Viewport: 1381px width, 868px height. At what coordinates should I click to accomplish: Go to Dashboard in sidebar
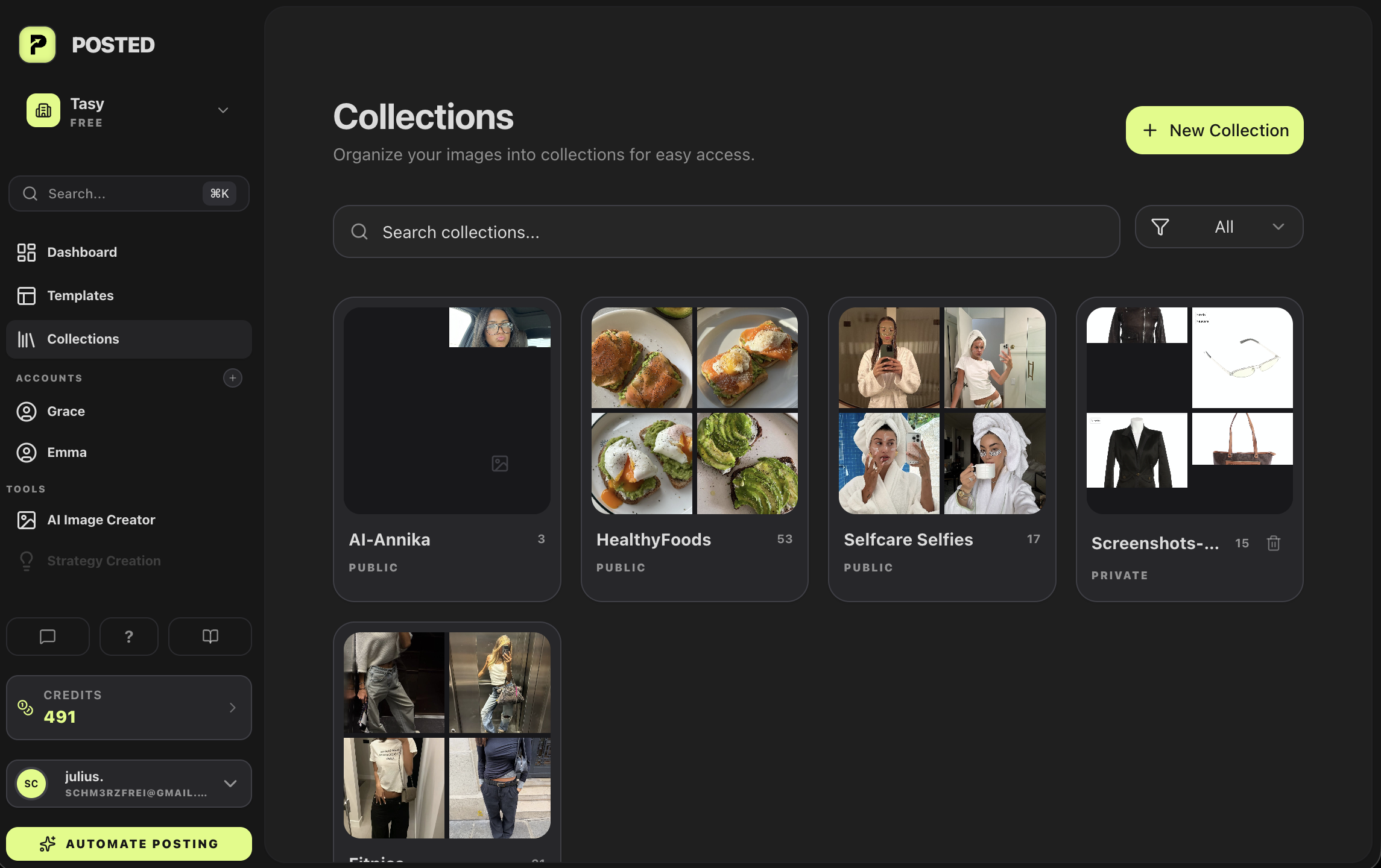82,252
